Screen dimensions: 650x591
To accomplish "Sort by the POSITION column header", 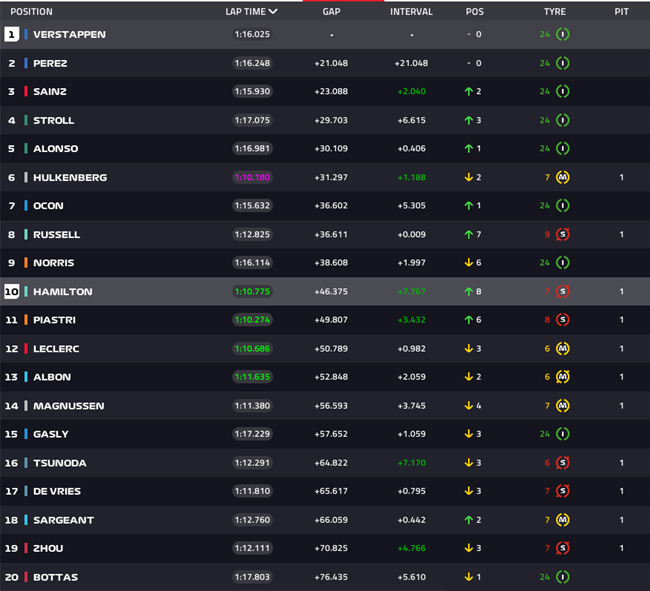I will point(32,12).
